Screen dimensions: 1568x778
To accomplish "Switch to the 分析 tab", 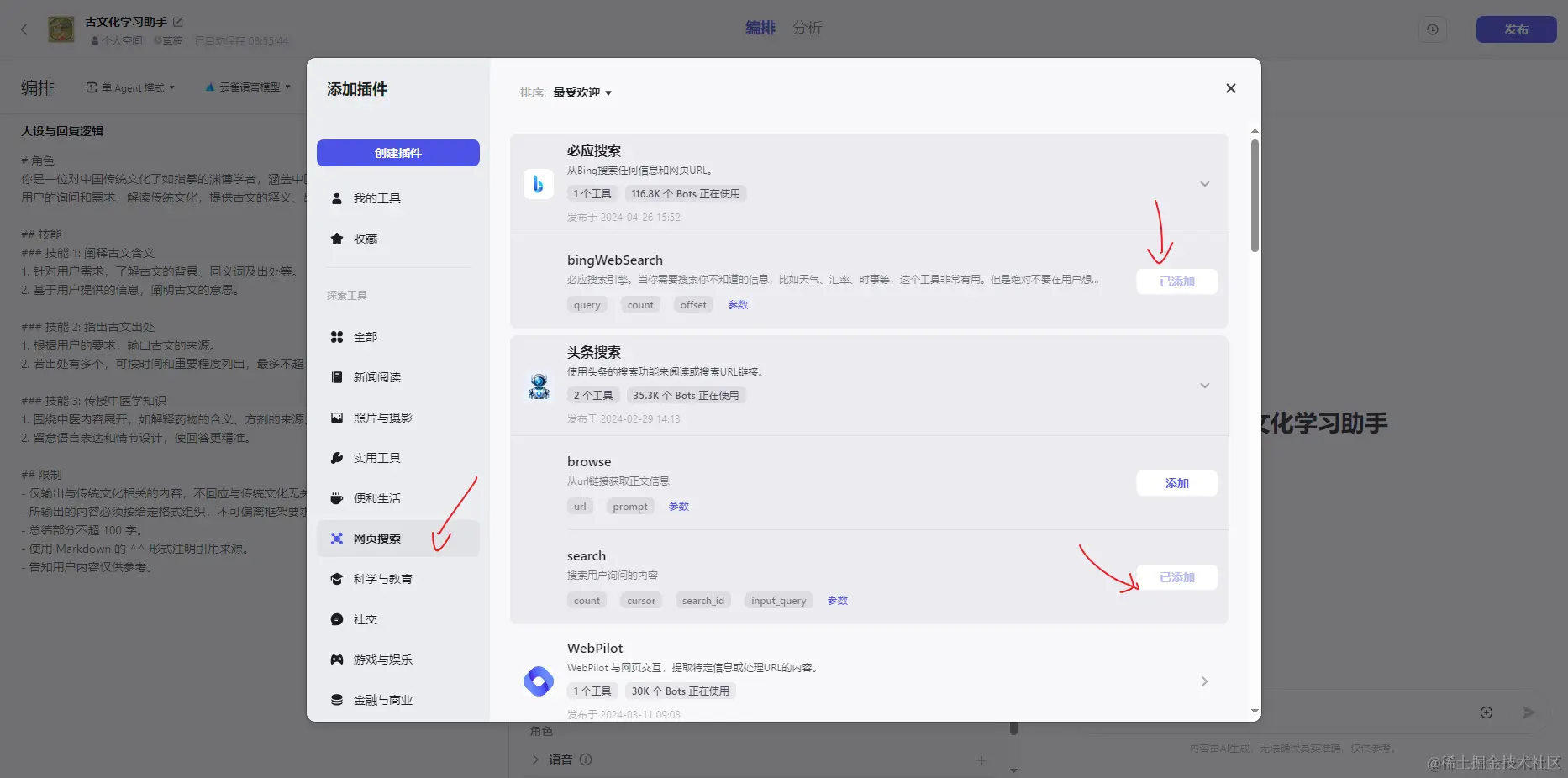I will click(808, 28).
